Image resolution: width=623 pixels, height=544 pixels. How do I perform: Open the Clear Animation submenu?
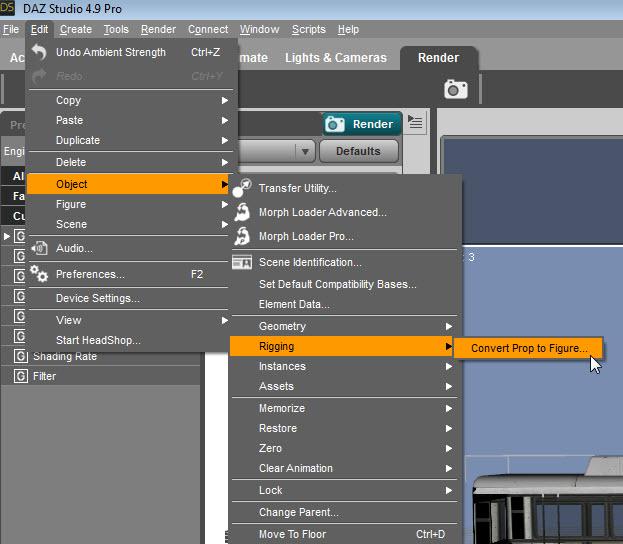coord(344,468)
